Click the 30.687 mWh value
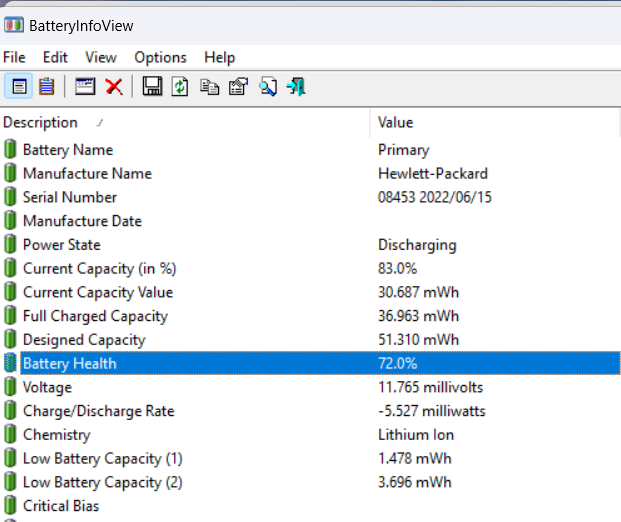The width and height of the screenshot is (621, 522). click(418, 292)
